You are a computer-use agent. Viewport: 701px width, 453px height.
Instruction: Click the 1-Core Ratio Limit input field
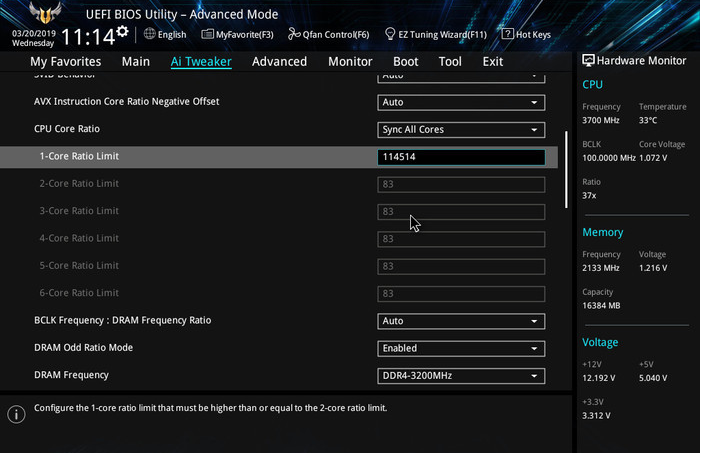point(461,157)
